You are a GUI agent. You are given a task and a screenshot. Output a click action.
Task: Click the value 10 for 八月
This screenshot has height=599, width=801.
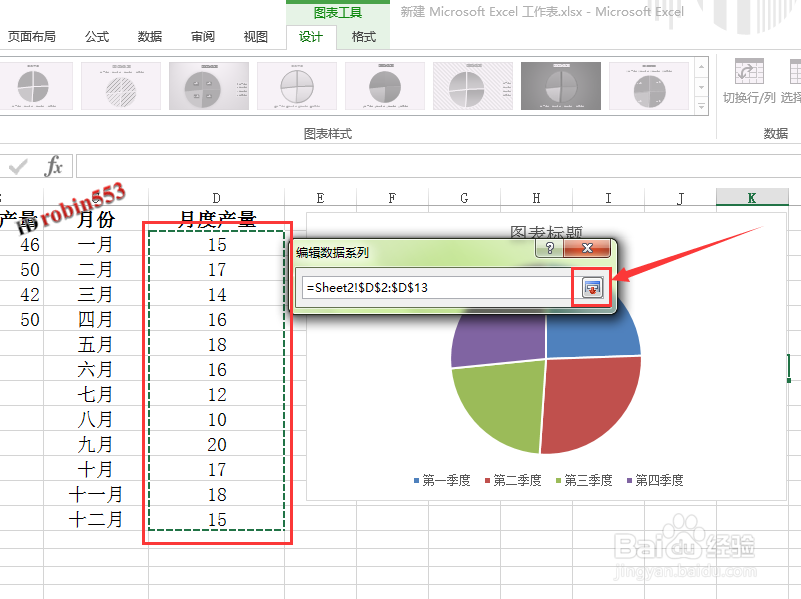coord(217,420)
